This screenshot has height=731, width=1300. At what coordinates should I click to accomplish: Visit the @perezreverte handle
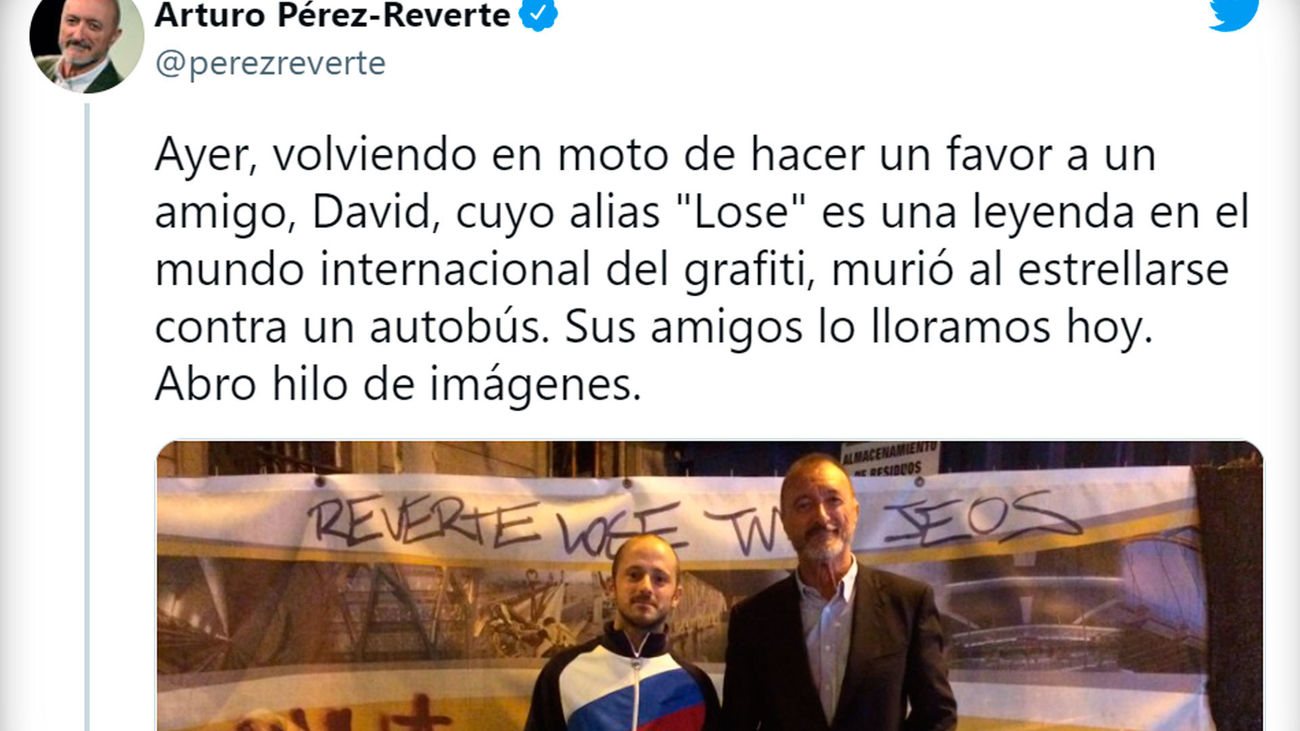pos(270,64)
